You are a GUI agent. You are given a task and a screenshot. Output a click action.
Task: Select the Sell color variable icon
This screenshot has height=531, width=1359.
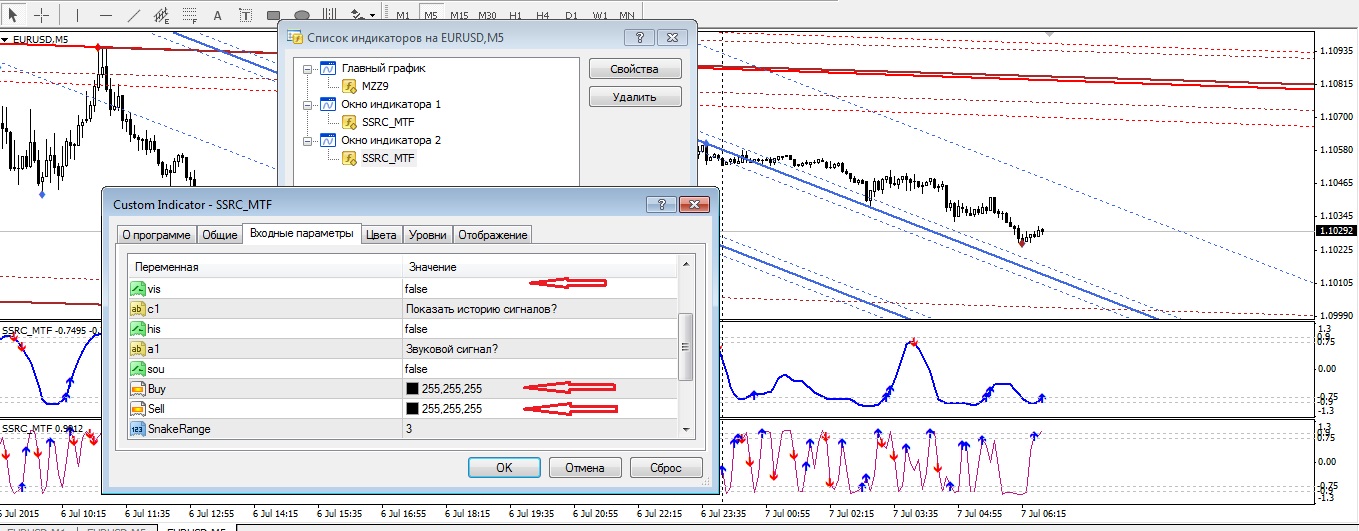tap(138, 408)
